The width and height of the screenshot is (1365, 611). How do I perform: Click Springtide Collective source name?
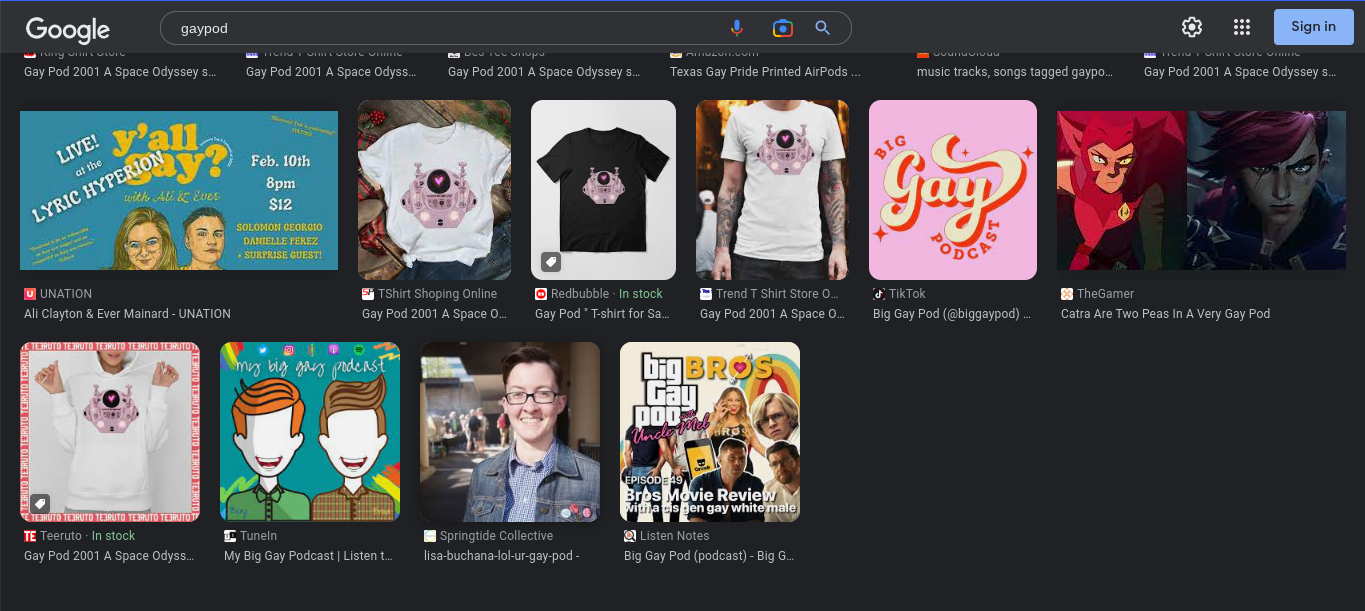click(x=496, y=536)
